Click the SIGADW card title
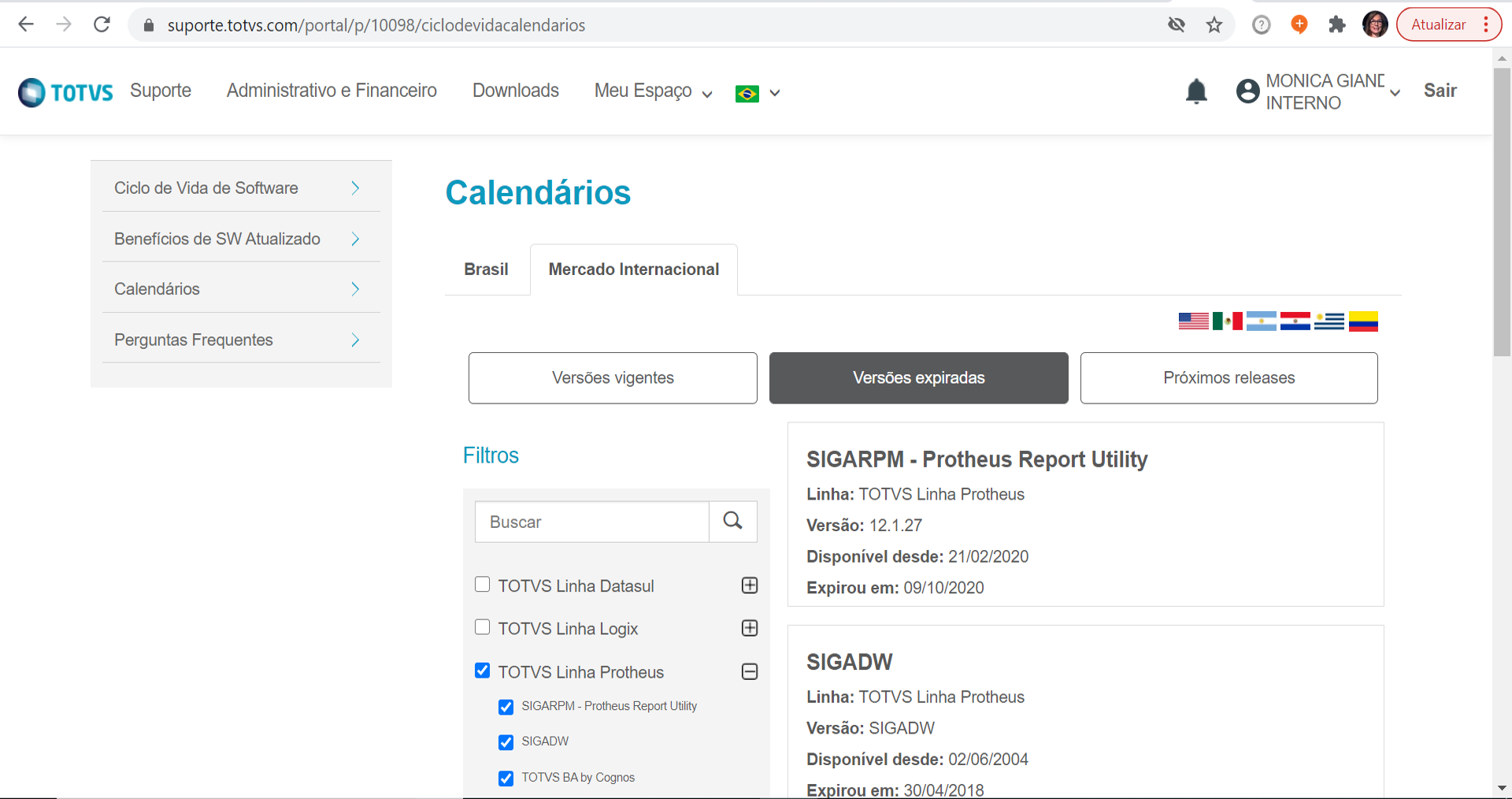1512x799 pixels. [850, 662]
